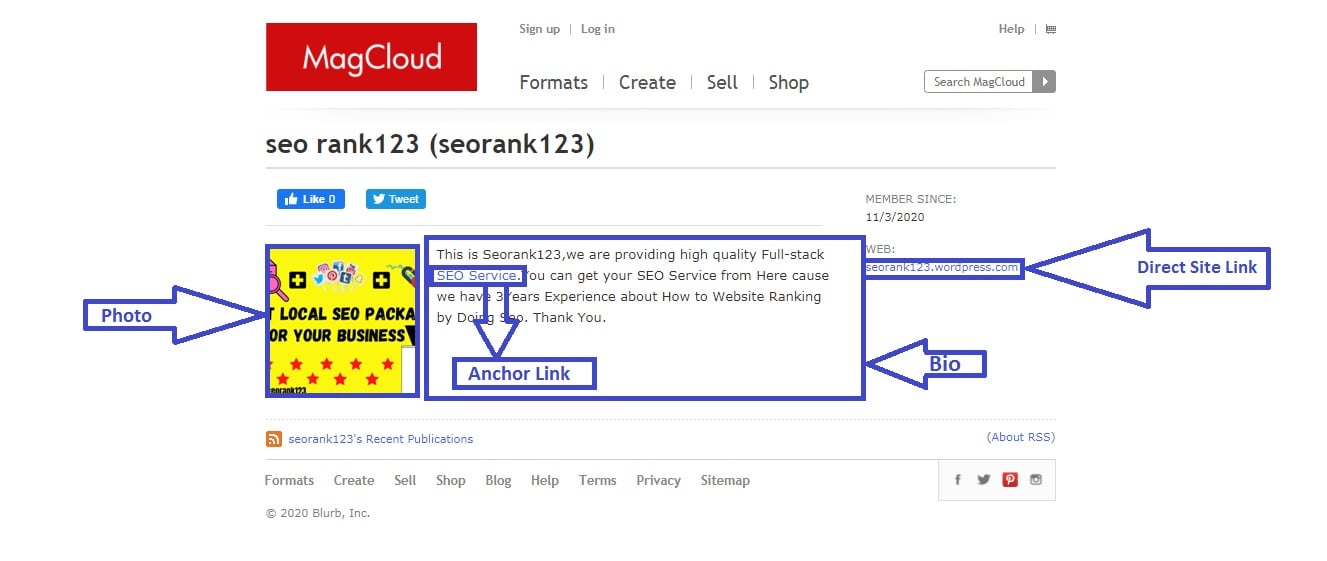Open the Formats menu in top navigation
This screenshot has height=561, width=1327.
click(x=553, y=83)
